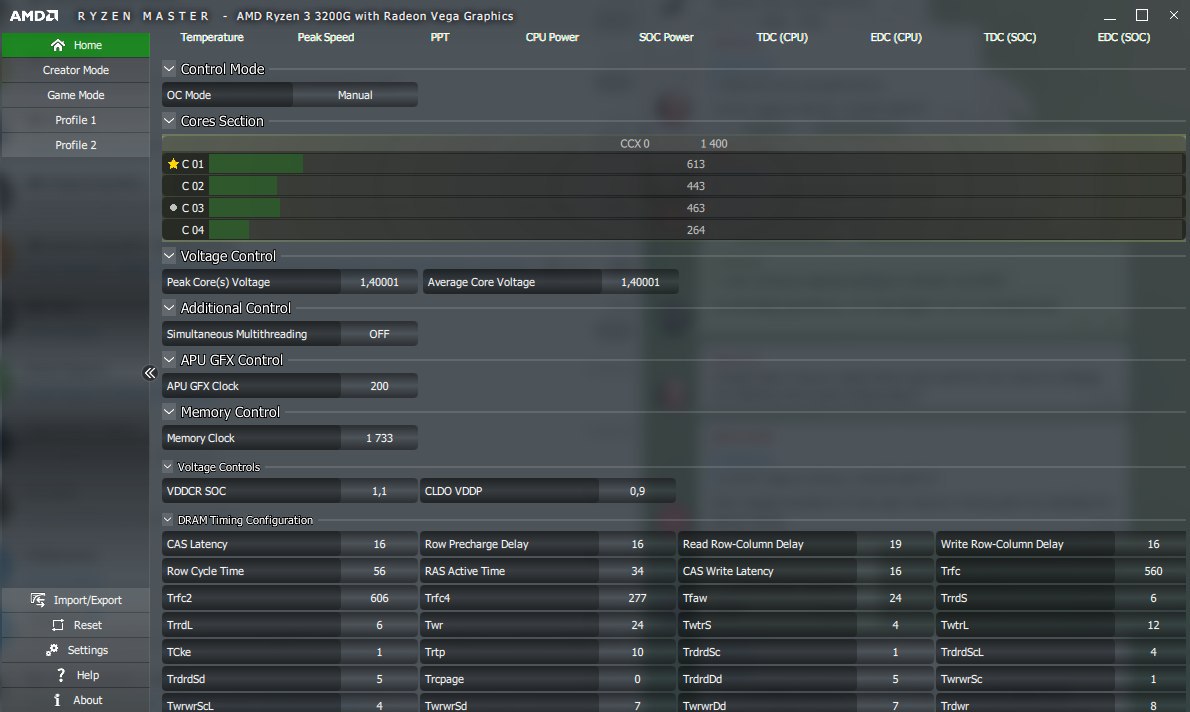Open the Creator Mode tab
Screen dimensions: 1190x712
point(76,70)
